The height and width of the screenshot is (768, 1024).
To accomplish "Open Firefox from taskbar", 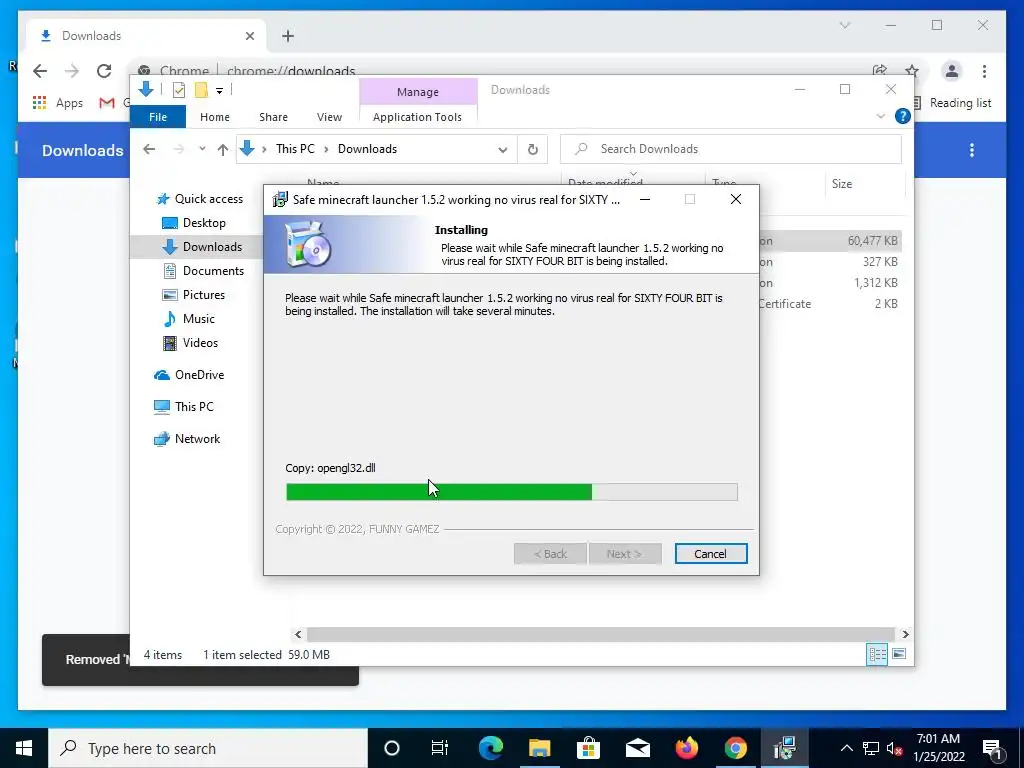I will 686,748.
